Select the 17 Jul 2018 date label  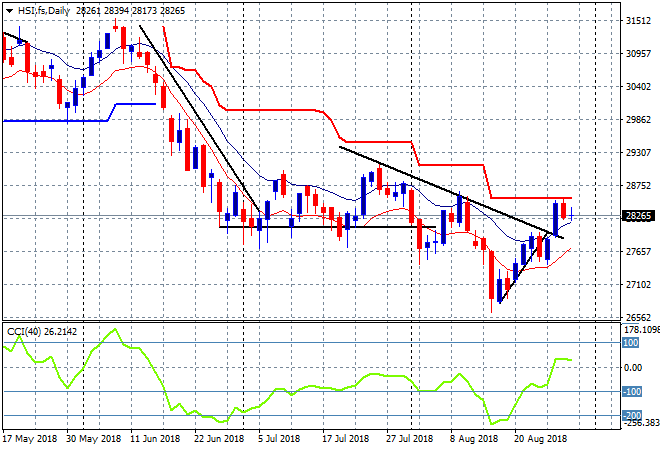pos(346,439)
